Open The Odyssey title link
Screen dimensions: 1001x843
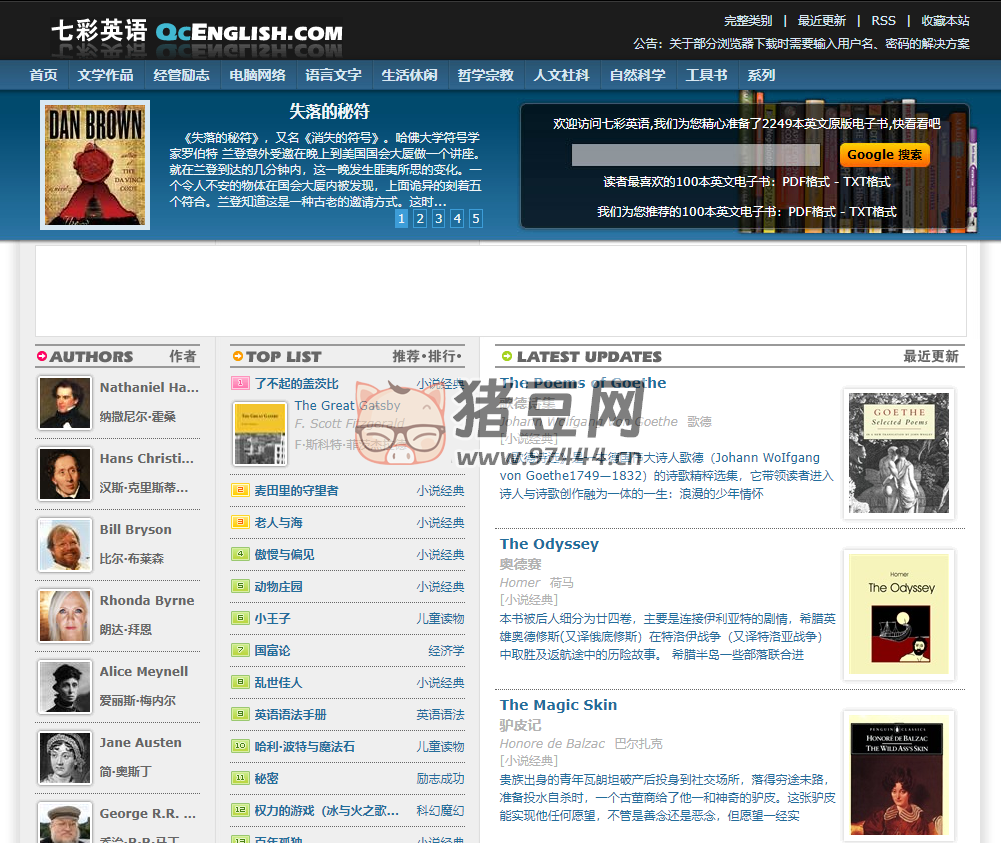pos(549,544)
